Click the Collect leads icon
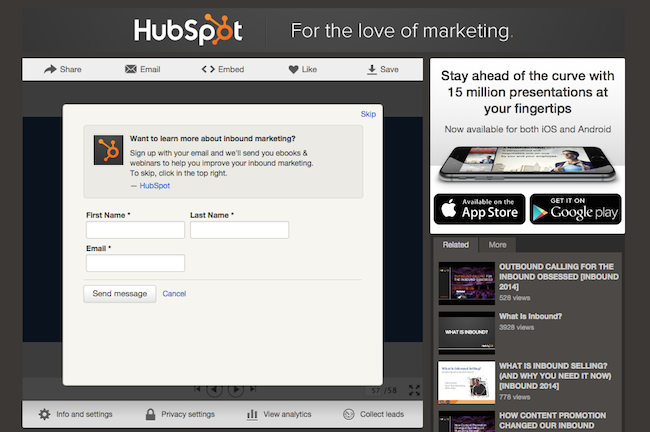650x432 pixels. pyautogui.click(x=349, y=414)
